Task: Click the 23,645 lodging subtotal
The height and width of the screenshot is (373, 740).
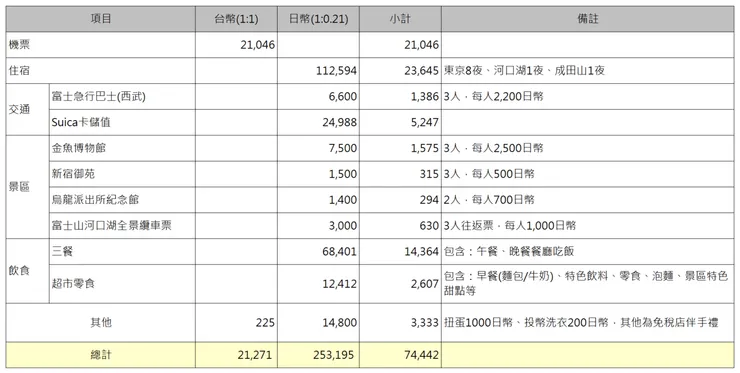Action: (400, 71)
